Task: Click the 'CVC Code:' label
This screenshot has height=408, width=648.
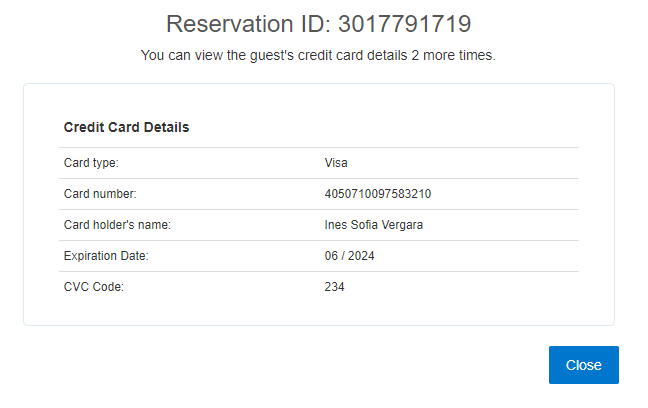Action: pos(93,287)
